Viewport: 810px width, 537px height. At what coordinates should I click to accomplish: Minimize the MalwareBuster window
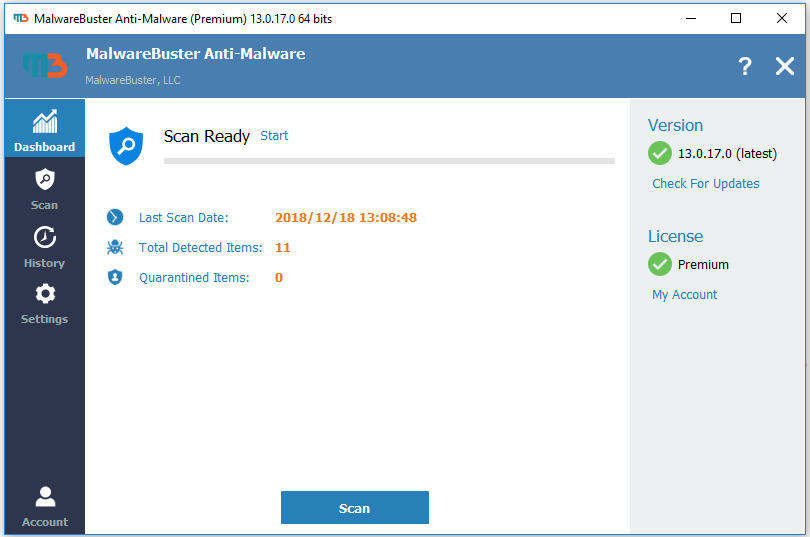click(x=691, y=19)
